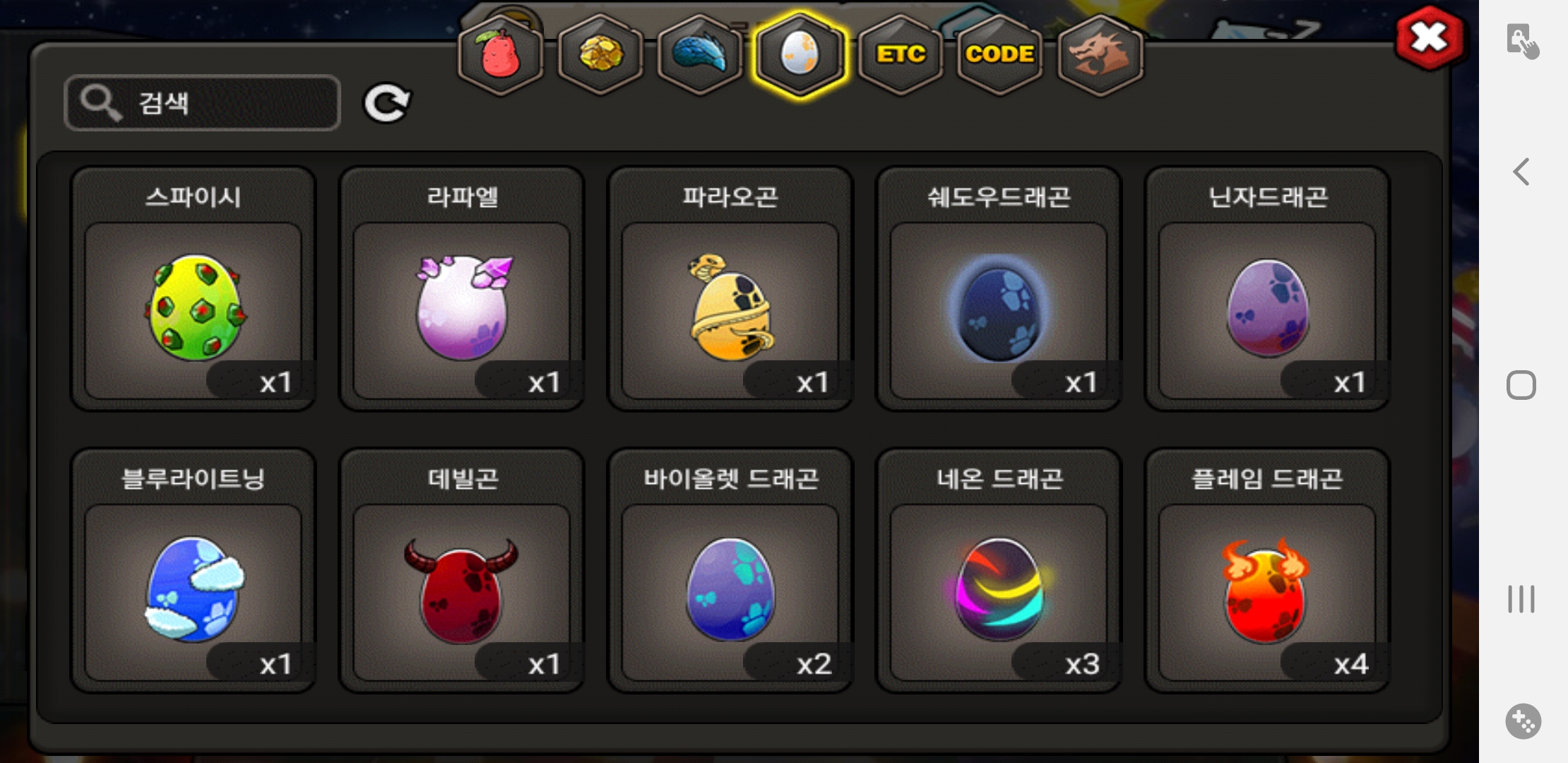Select the 닌자드래곤 purple egg

point(1268,289)
